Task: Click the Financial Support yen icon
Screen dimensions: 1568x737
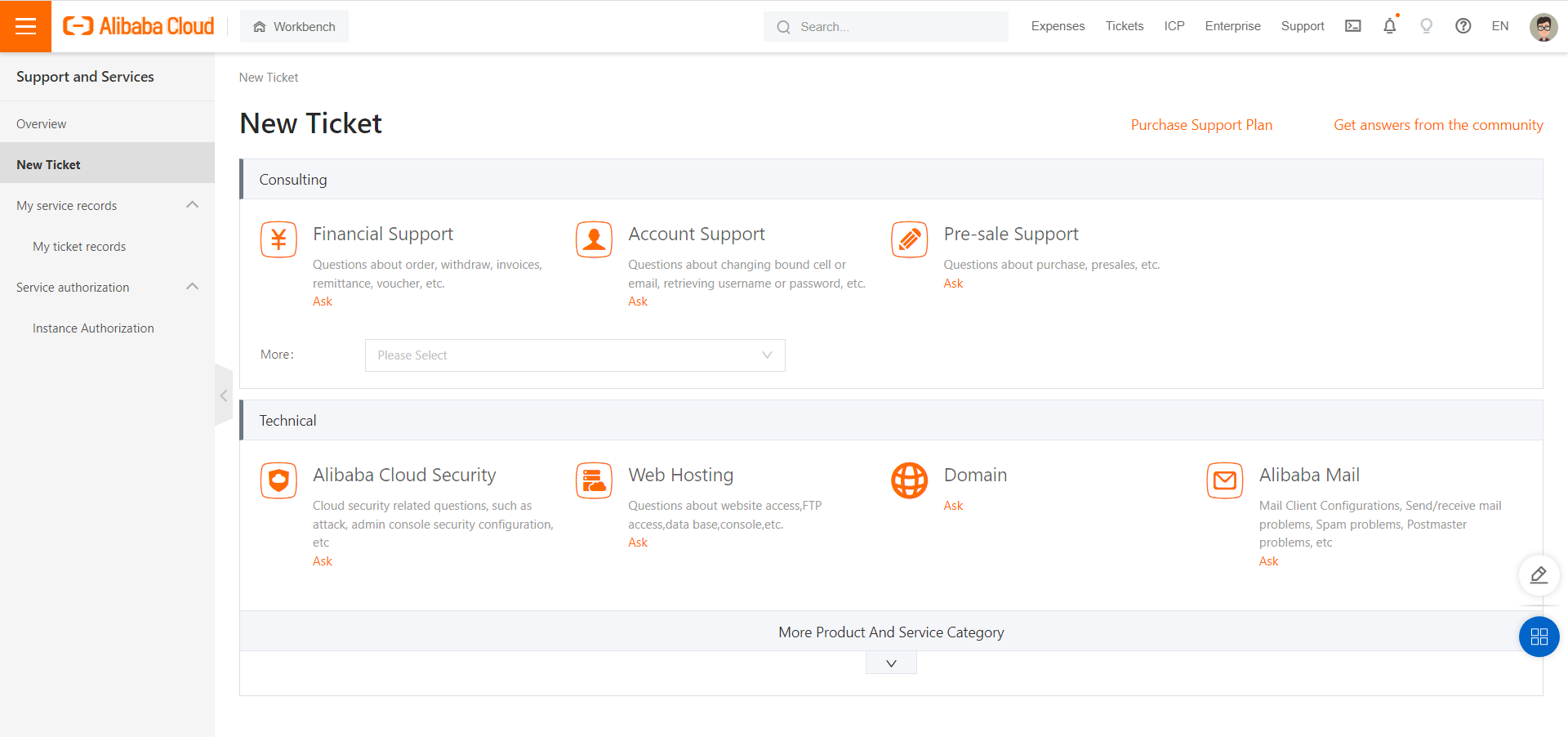Action: point(278,239)
